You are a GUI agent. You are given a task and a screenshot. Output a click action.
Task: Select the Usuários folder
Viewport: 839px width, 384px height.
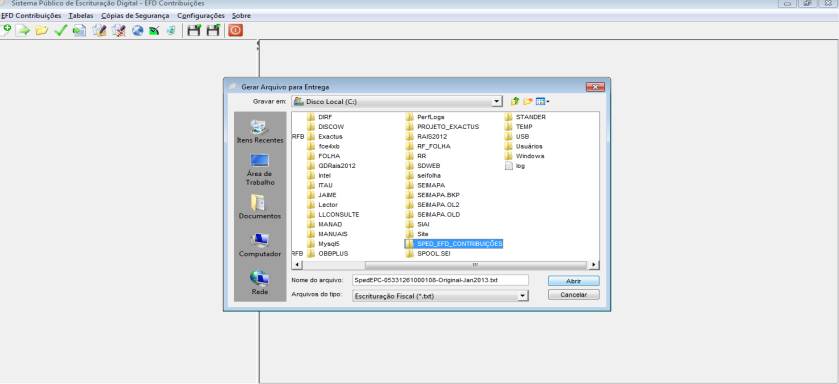point(524,146)
